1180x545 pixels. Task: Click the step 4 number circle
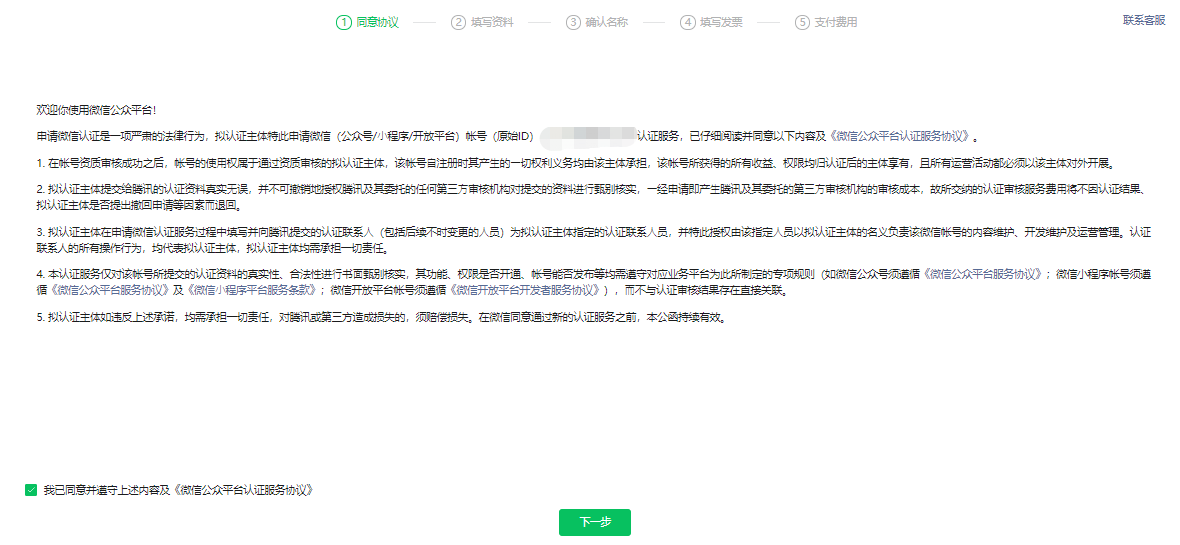687,22
